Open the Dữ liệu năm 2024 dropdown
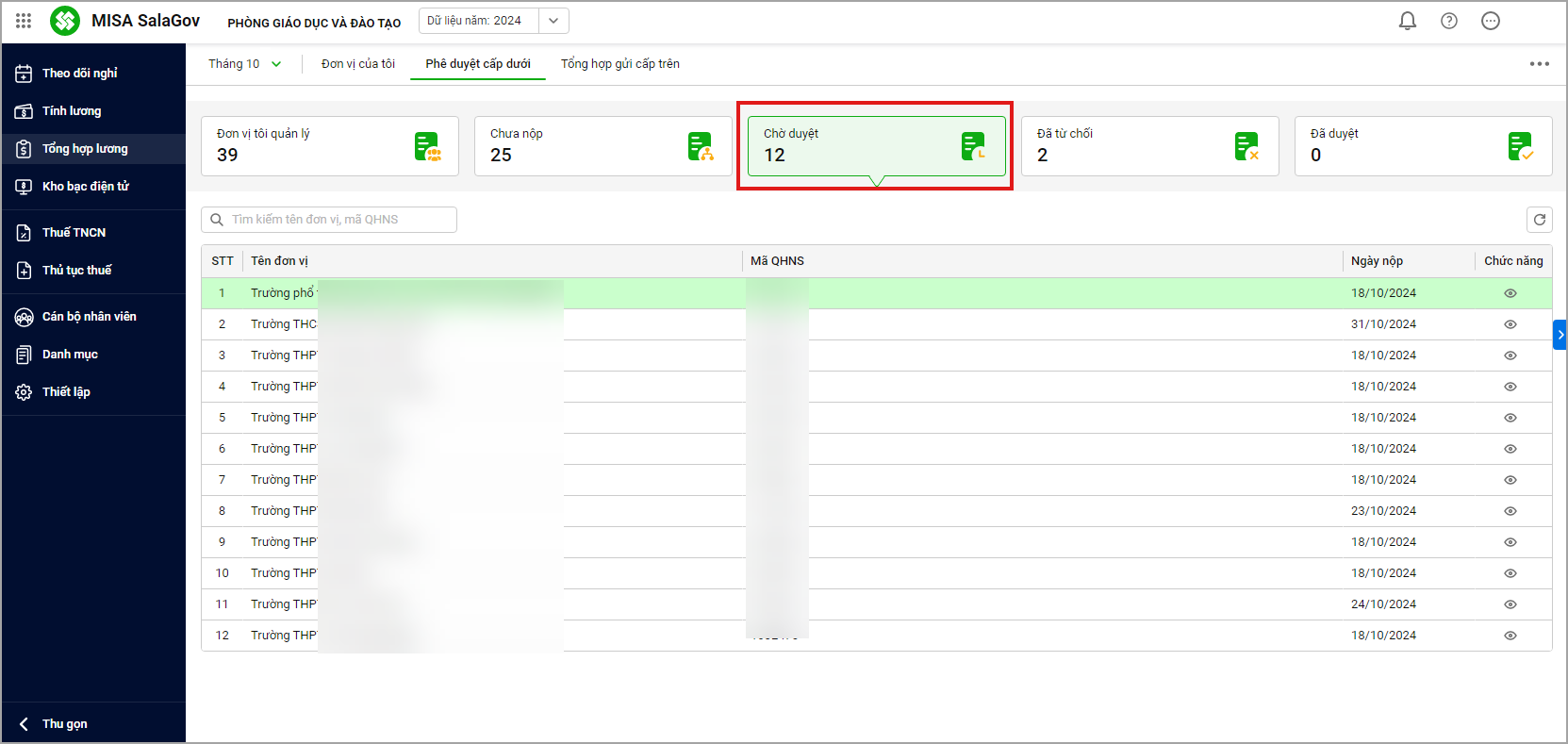 coord(553,21)
